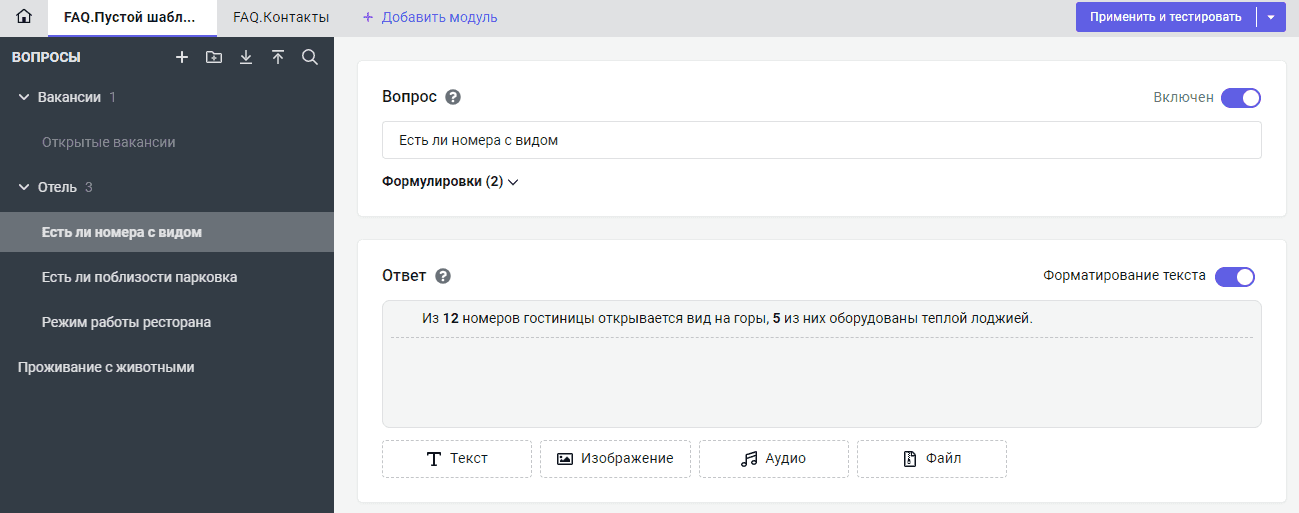Open search in the questions panel
This screenshot has width=1299, height=513.
pyautogui.click(x=310, y=58)
